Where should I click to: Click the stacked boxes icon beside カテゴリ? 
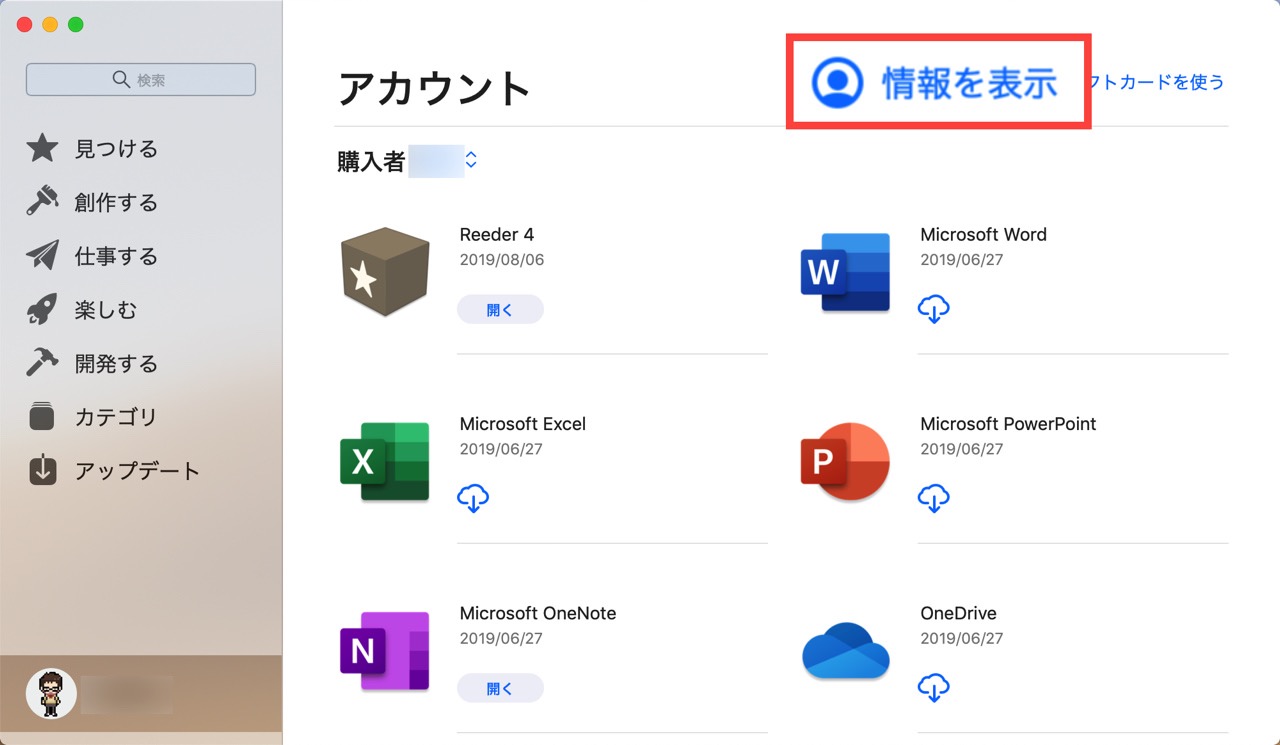(42, 417)
